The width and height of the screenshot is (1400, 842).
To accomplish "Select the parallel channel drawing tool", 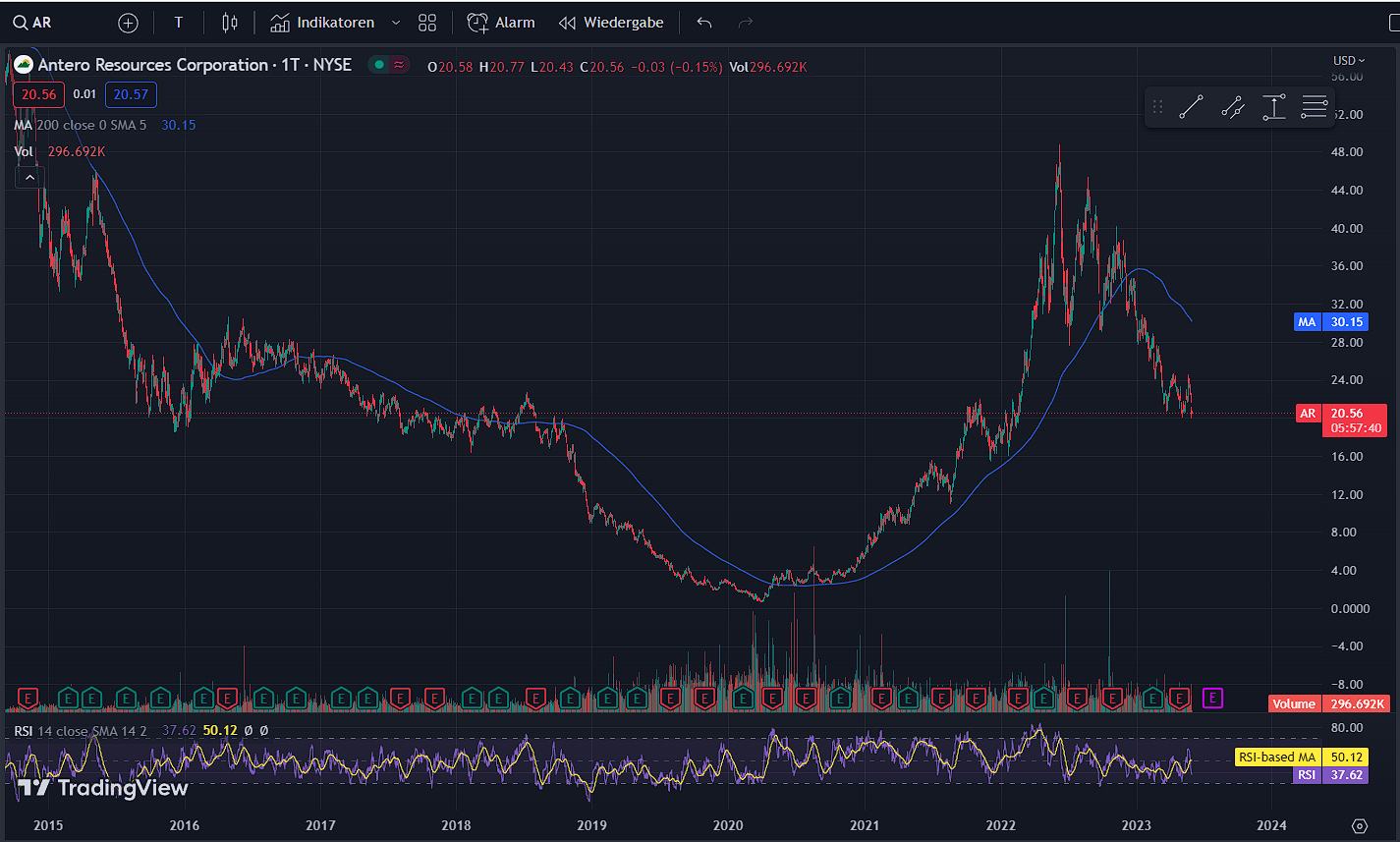I will (x=1232, y=107).
